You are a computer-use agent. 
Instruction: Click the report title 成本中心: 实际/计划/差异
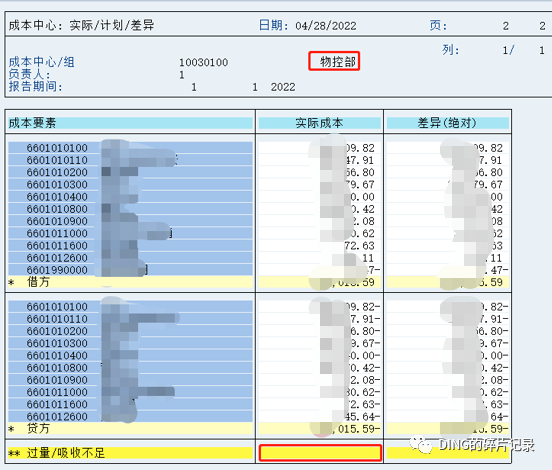point(81,25)
